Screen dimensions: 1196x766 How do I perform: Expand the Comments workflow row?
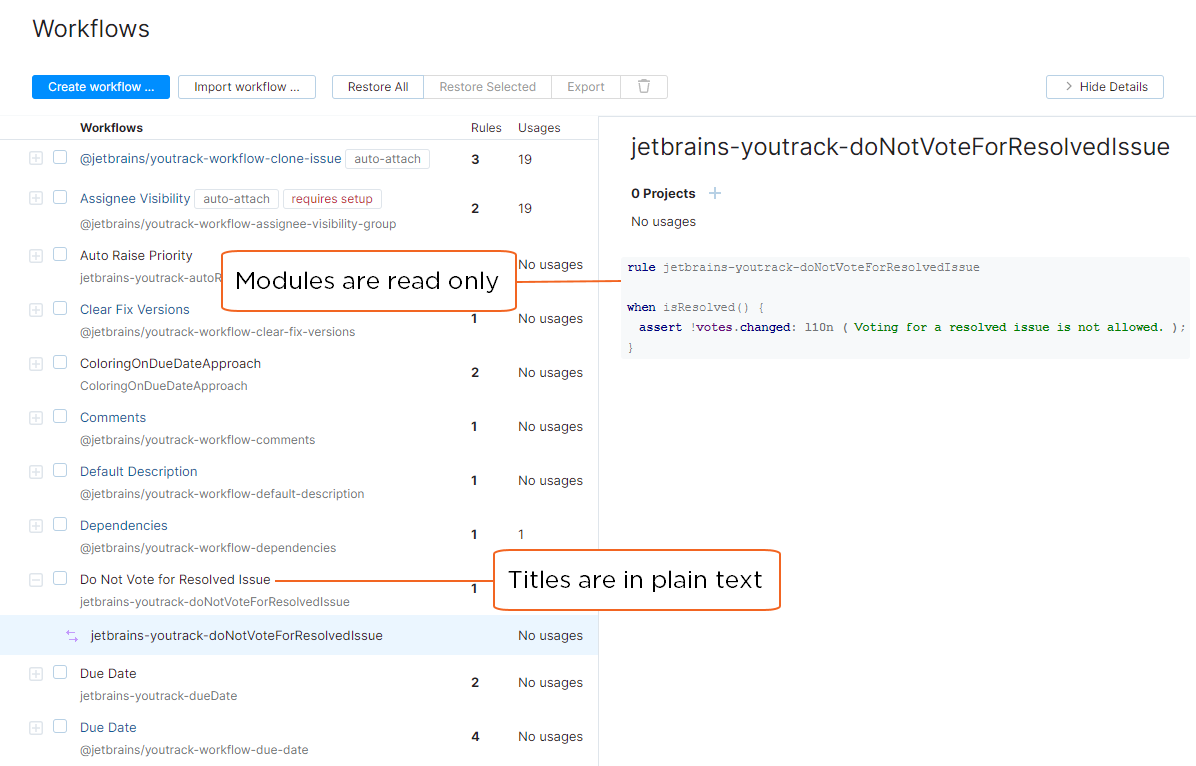pyautogui.click(x=36, y=418)
